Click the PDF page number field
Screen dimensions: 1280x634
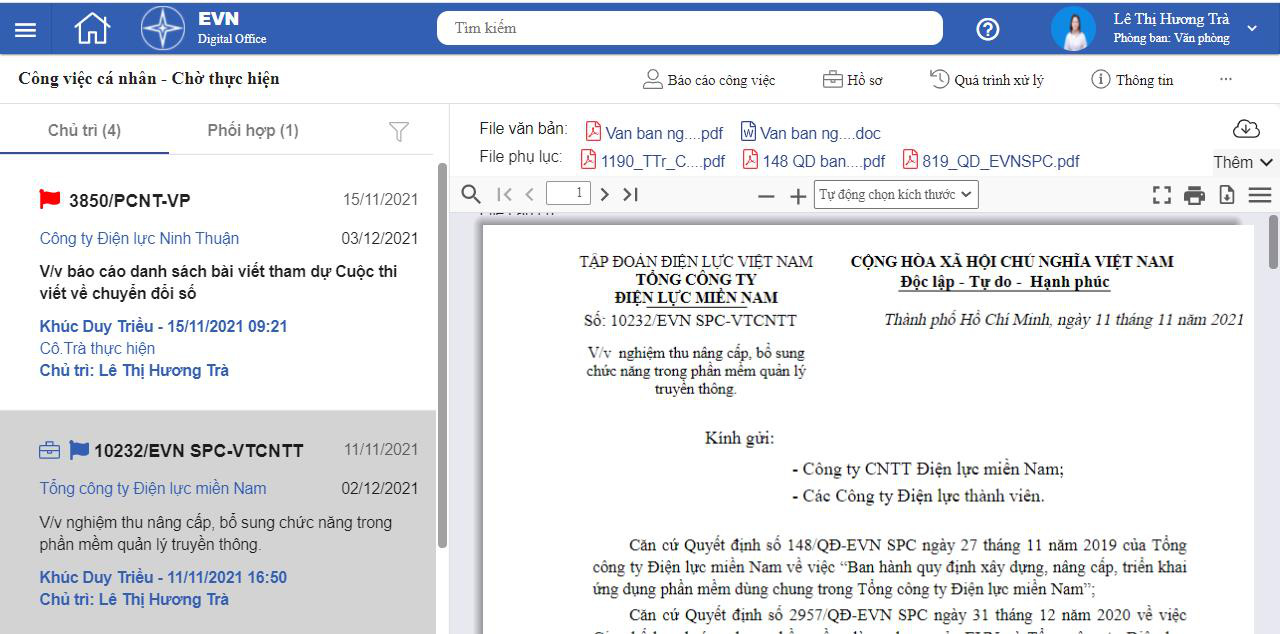(x=568, y=193)
